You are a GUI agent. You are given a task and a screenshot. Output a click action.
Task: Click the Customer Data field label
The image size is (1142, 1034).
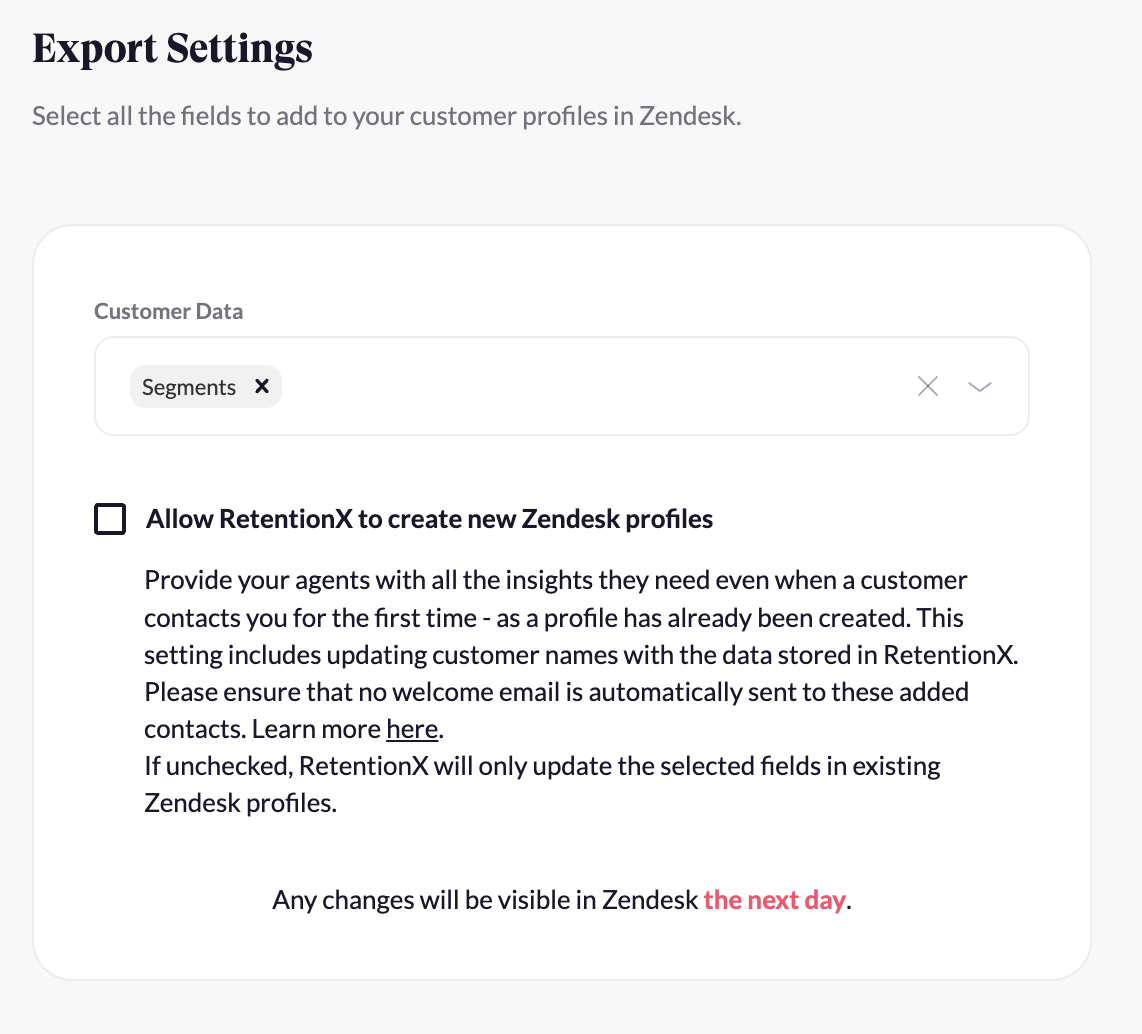[168, 311]
